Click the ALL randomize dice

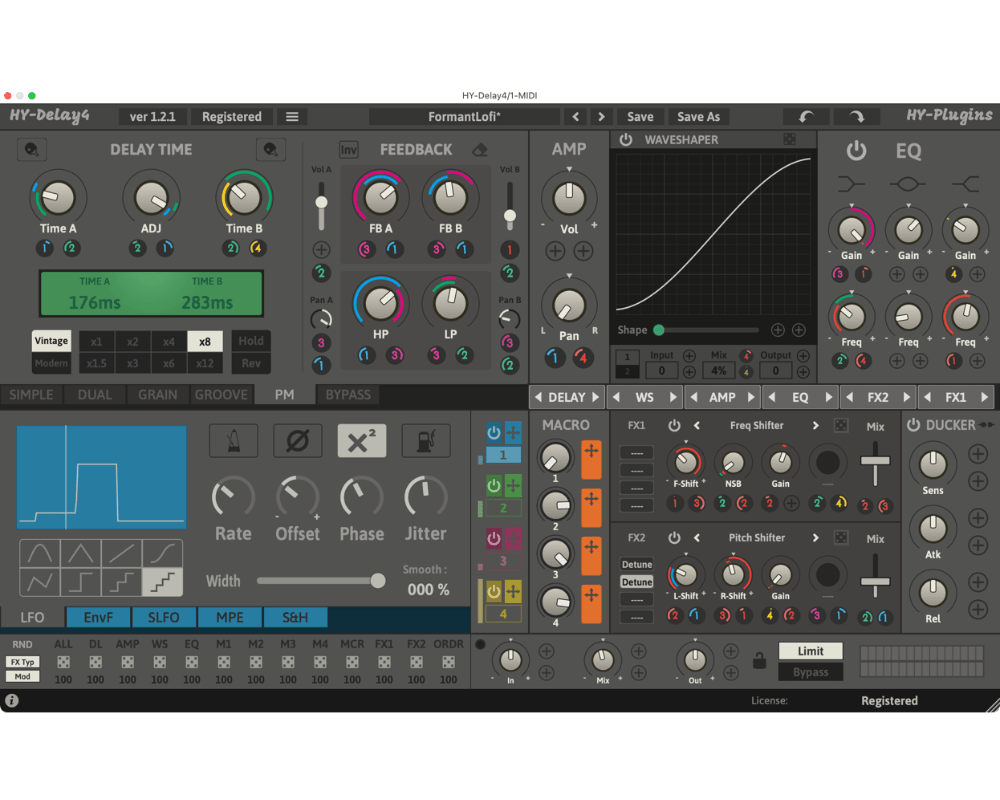tap(63, 662)
